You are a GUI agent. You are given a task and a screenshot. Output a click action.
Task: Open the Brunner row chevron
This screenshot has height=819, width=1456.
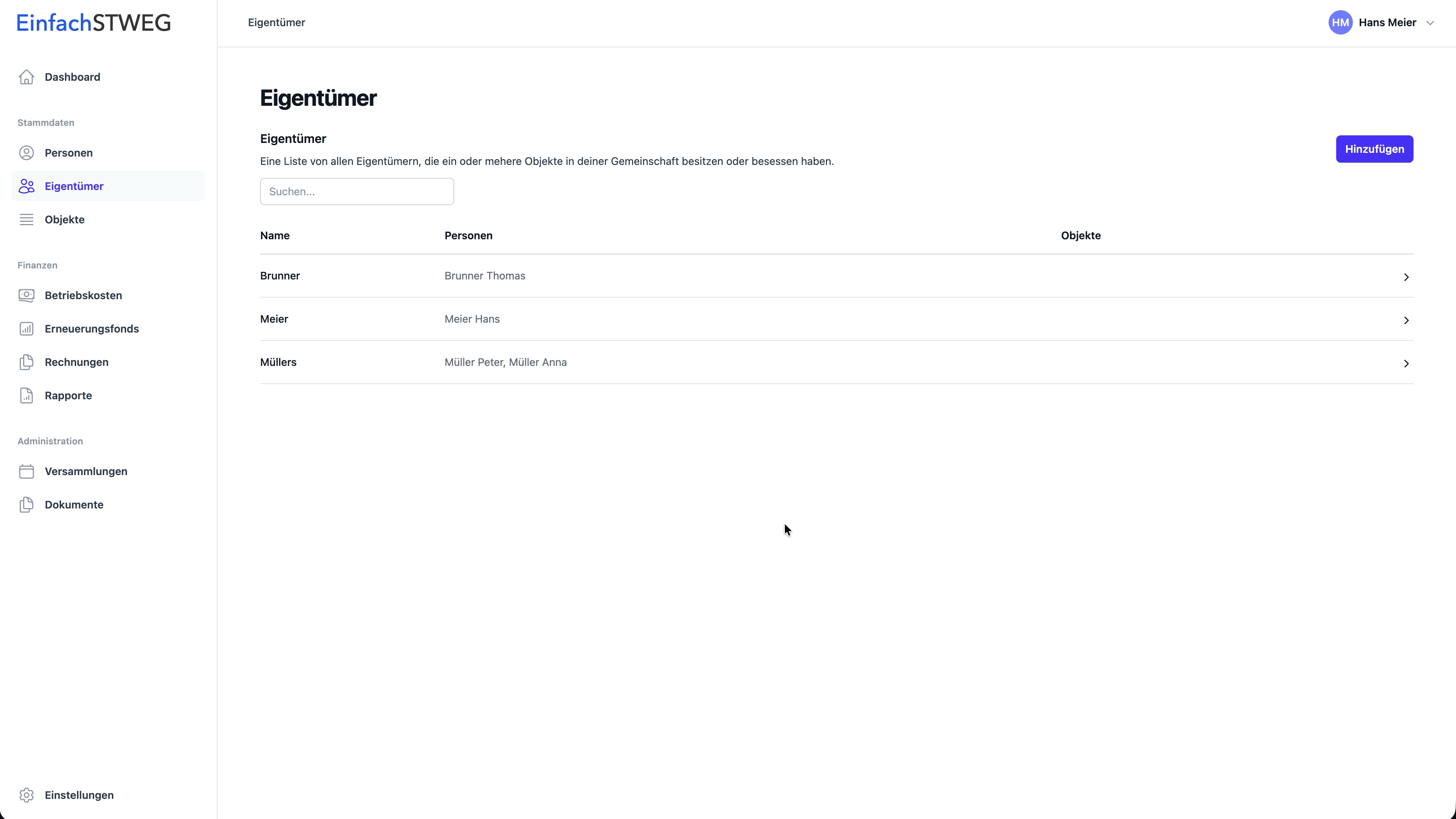tap(1406, 277)
